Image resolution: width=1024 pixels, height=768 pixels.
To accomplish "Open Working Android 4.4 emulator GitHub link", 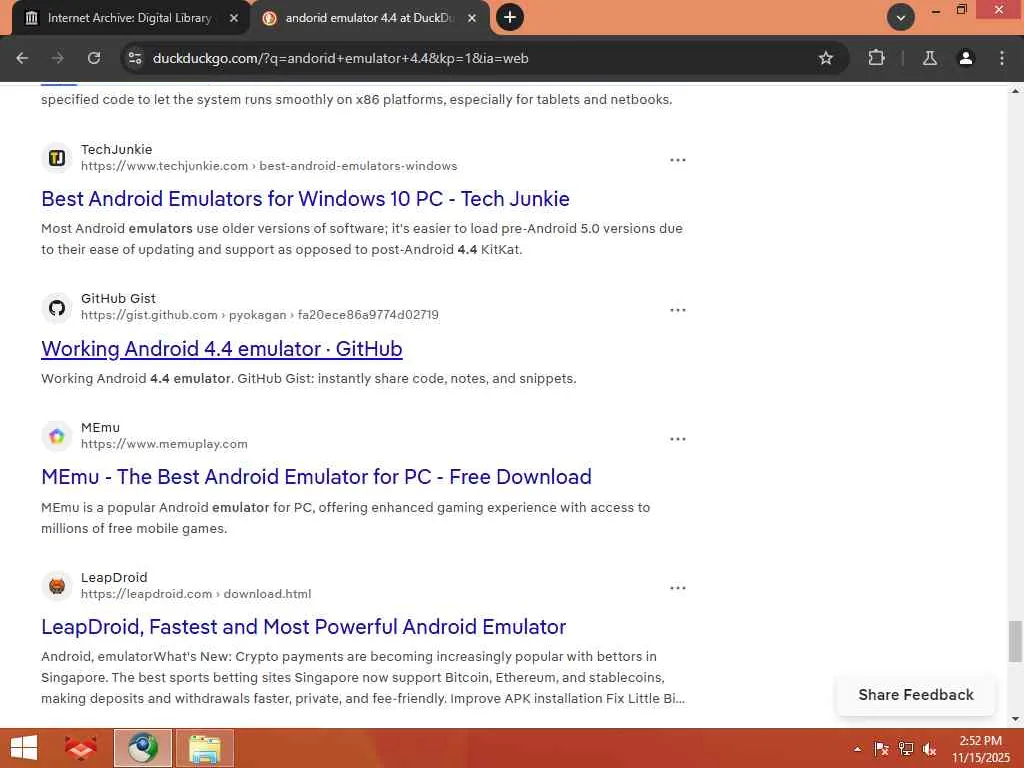I will pyautogui.click(x=221, y=349).
